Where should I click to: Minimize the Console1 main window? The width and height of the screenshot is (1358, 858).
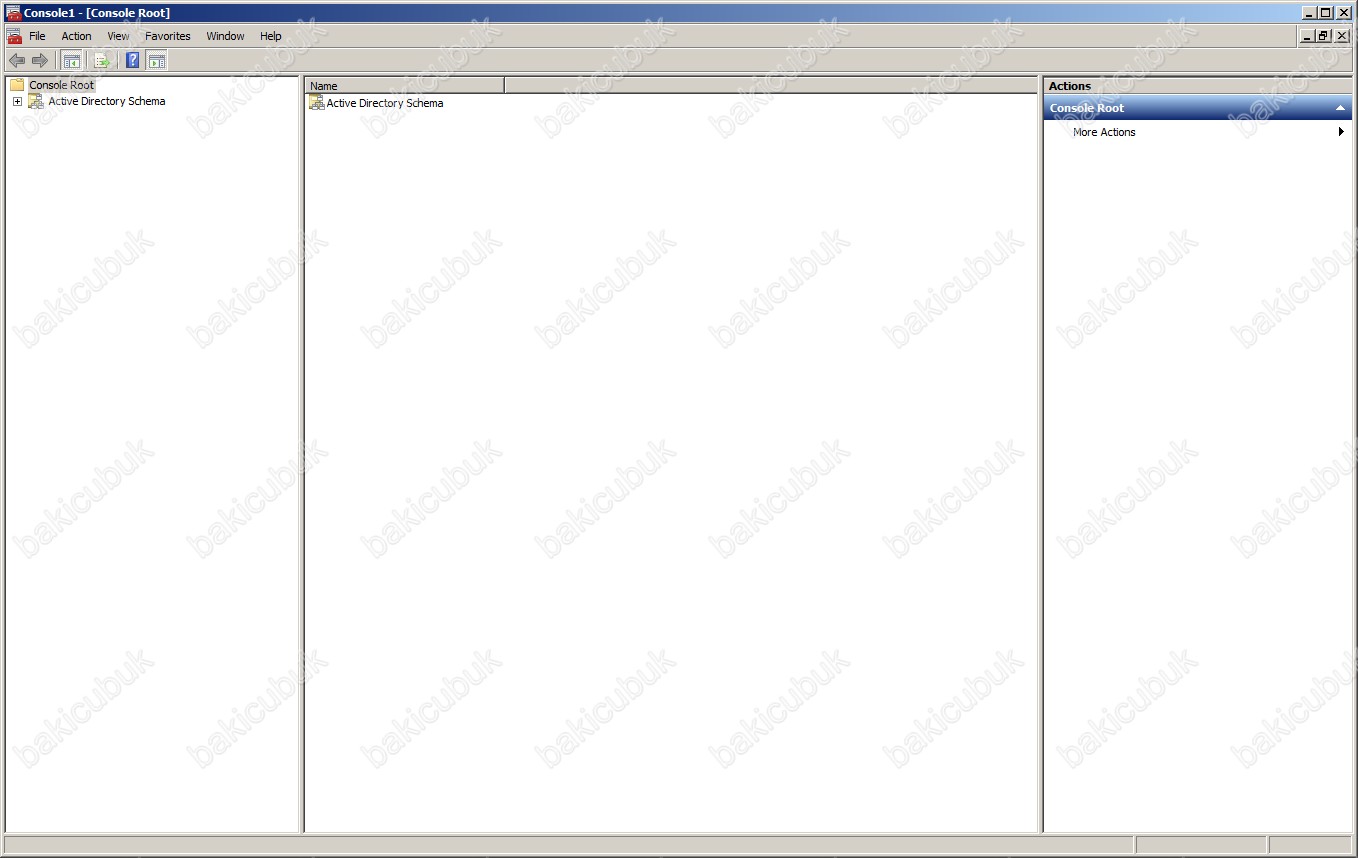click(x=1309, y=13)
